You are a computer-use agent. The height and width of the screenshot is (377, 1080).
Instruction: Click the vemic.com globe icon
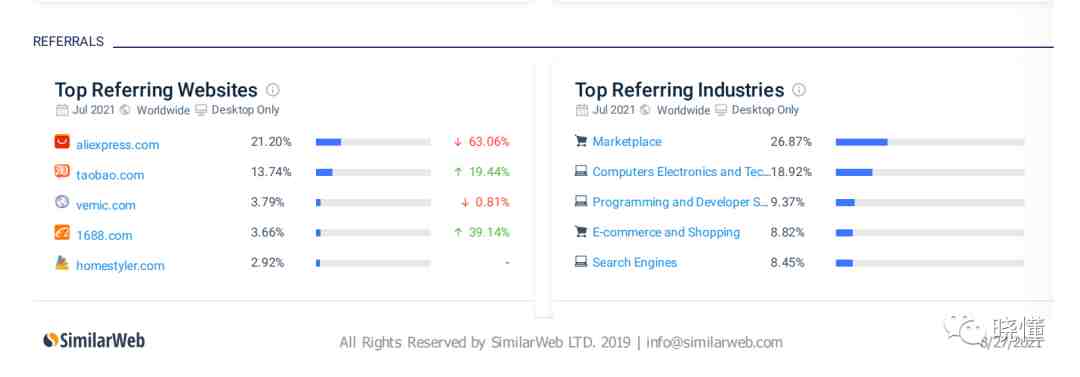point(62,202)
